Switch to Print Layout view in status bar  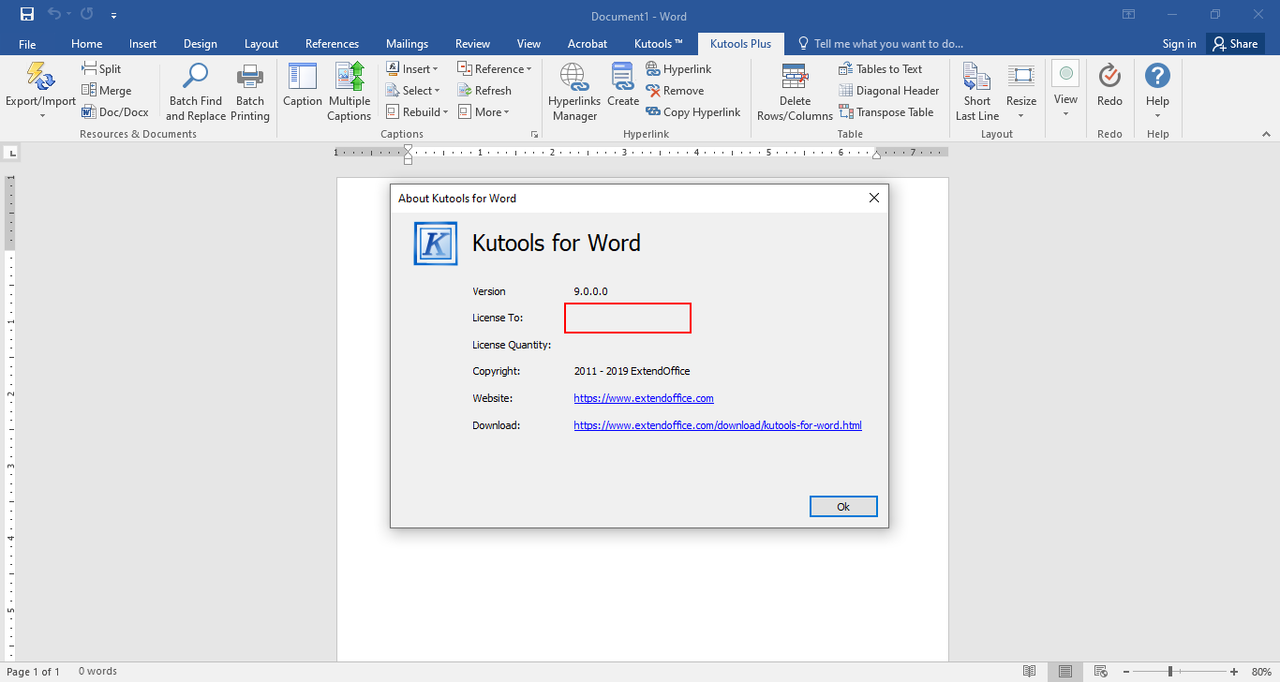(1065, 672)
